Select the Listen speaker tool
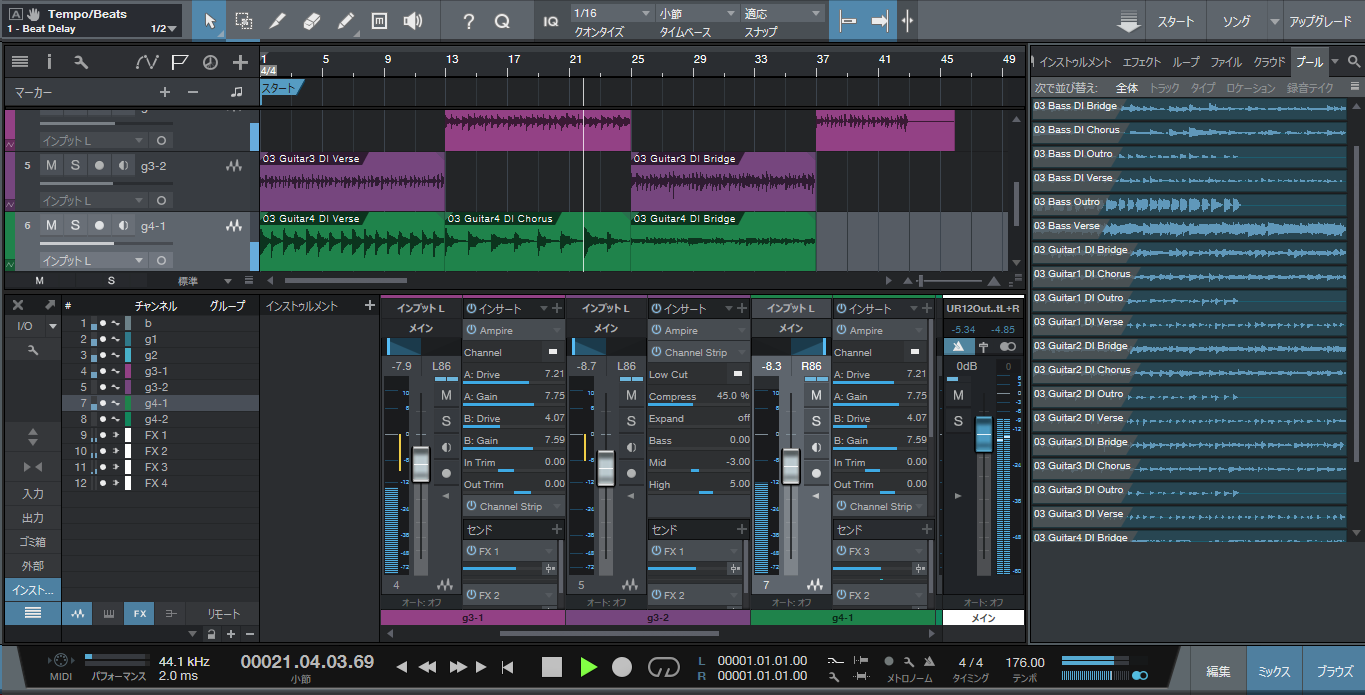 pos(413,21)
